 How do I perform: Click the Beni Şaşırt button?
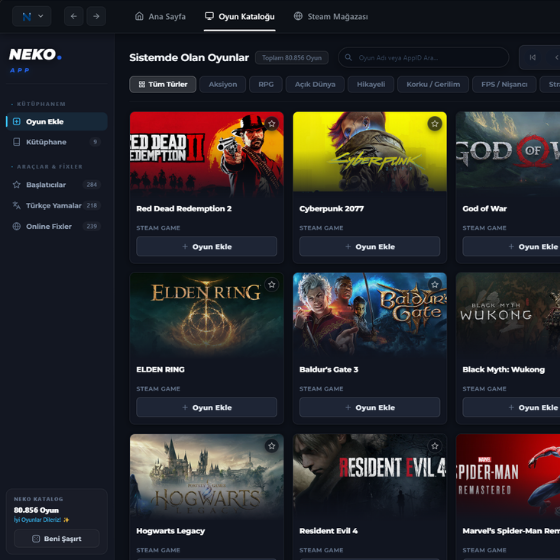click(x=57, y=539)
